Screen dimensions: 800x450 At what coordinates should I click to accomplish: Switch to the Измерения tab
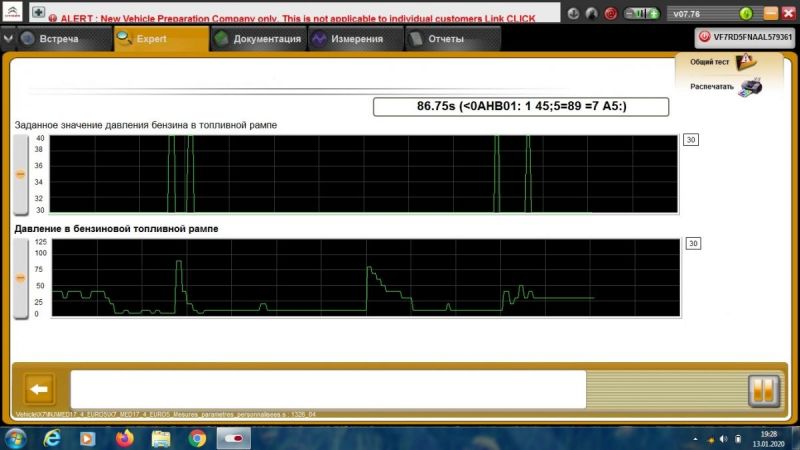coord(346,39)
